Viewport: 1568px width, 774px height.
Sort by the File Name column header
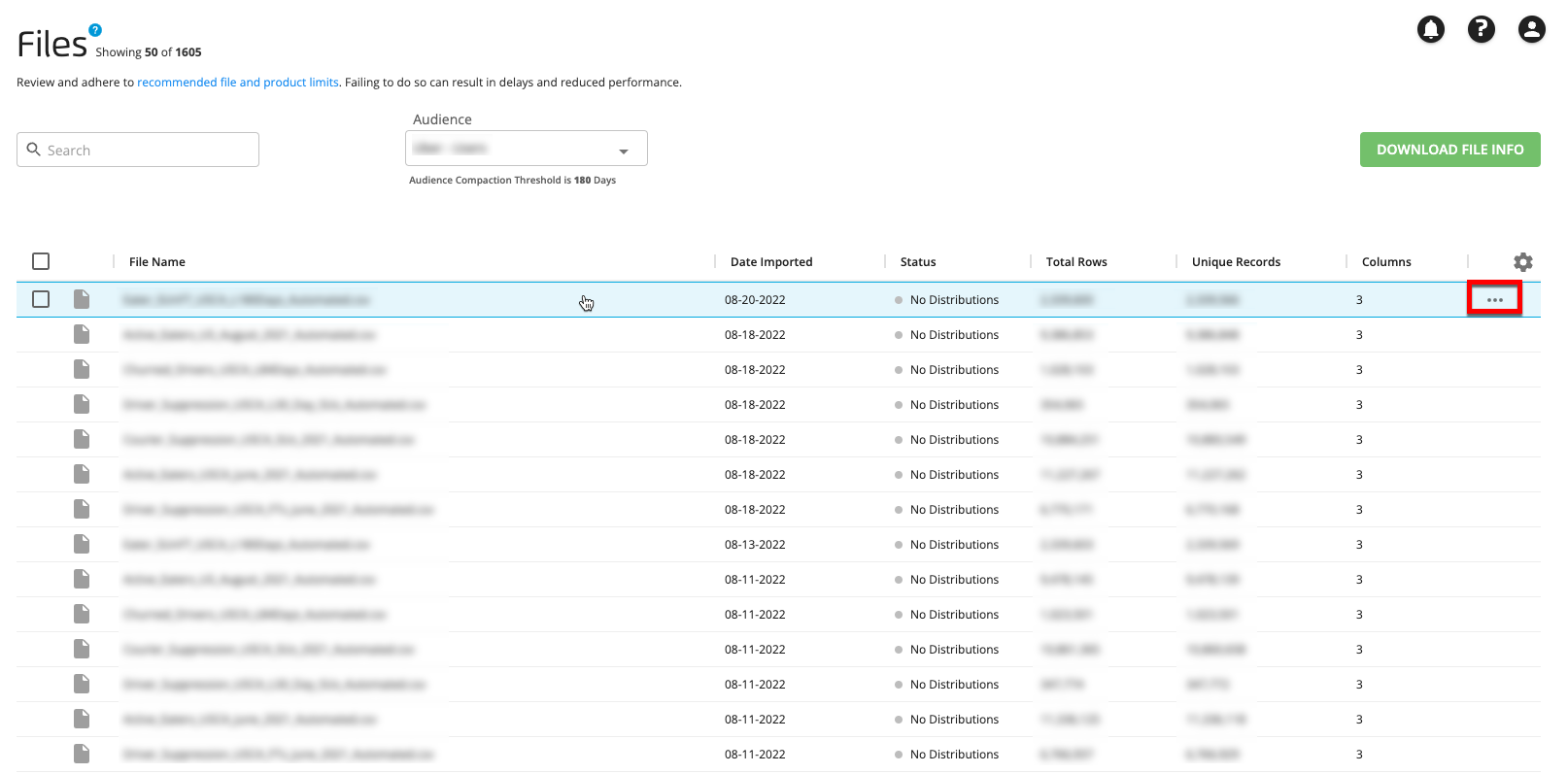[x=156, y=262]
